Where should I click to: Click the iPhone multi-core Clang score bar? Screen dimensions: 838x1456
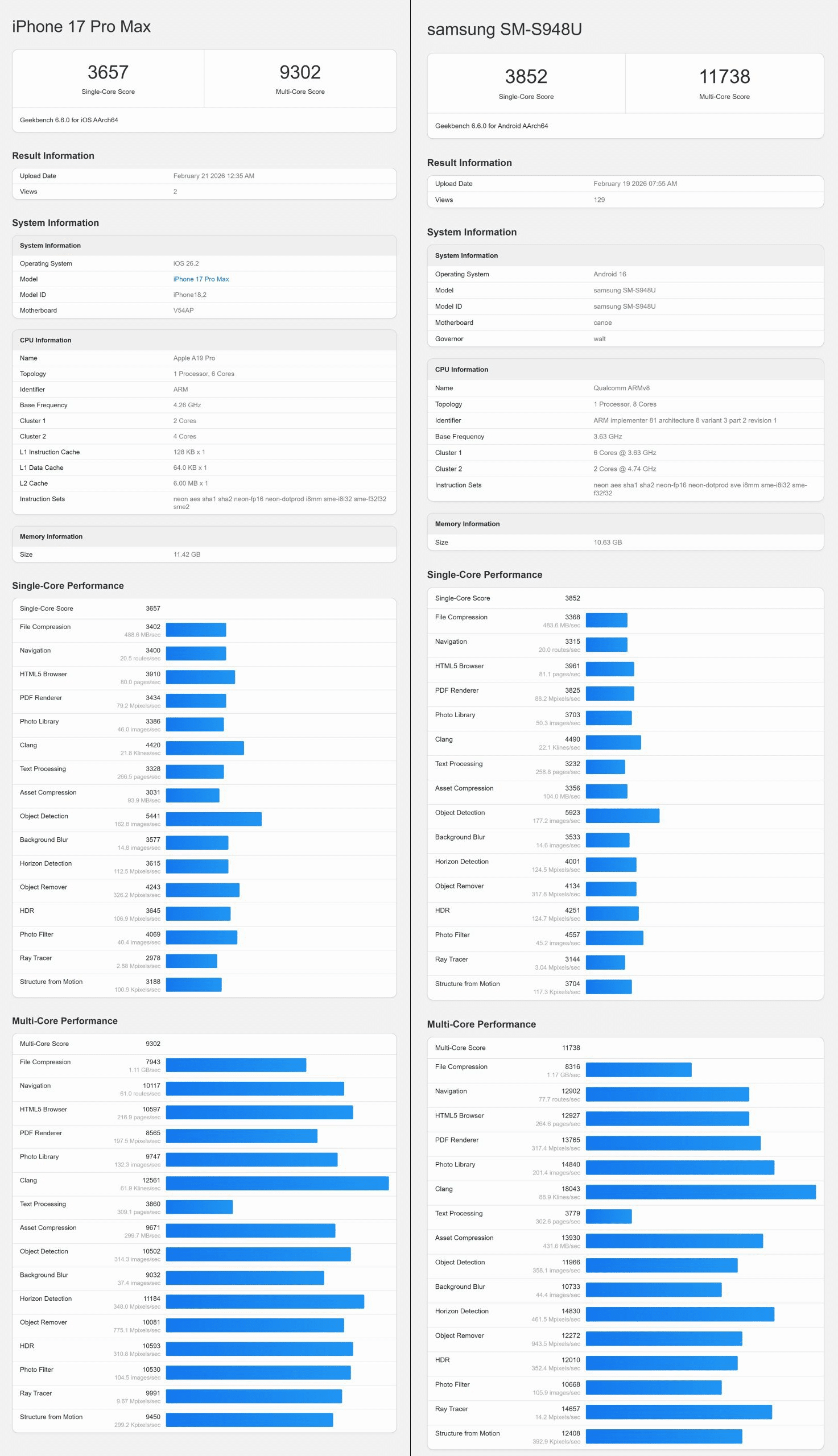pos(277,1184)
